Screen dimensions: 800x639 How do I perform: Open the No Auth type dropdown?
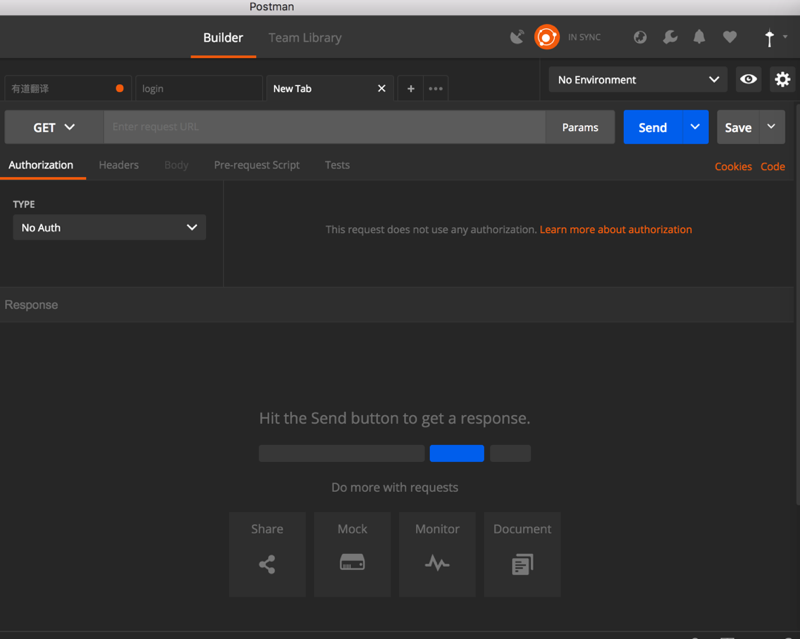point(109,227)
